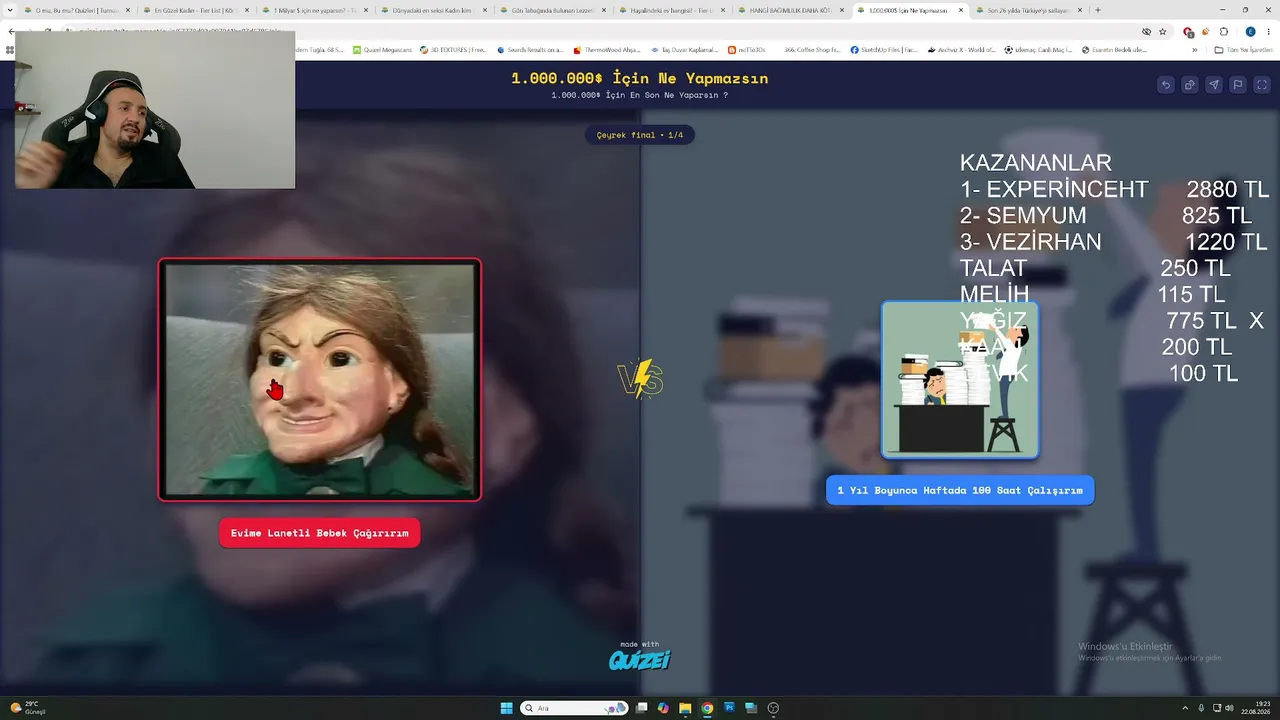
Task: Launch Copilot from the taskbar
Action: click(x=663, y=708)
